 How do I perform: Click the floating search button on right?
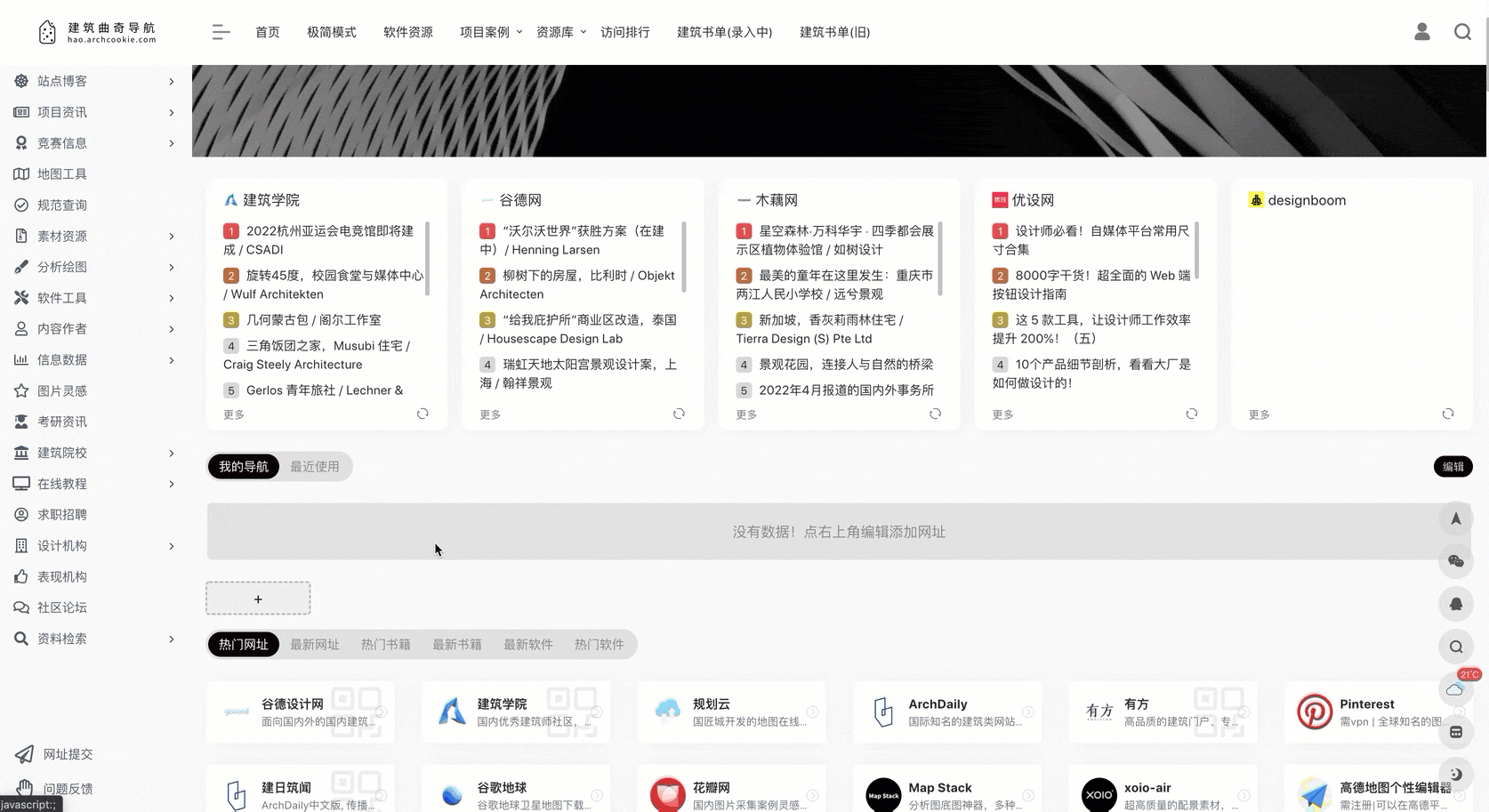pyautogui.click(x=1456, y=647)
